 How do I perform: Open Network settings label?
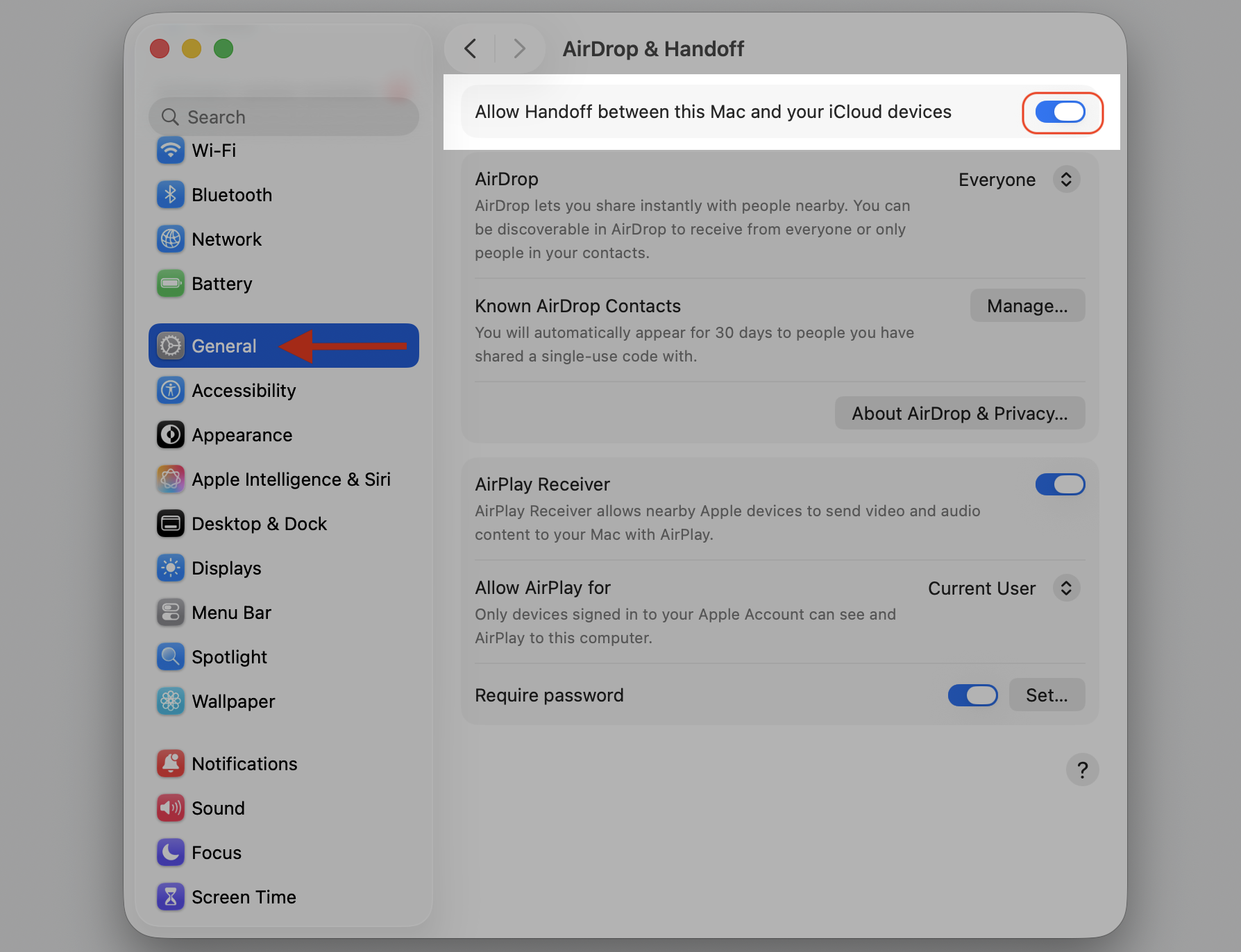(226, 239)
